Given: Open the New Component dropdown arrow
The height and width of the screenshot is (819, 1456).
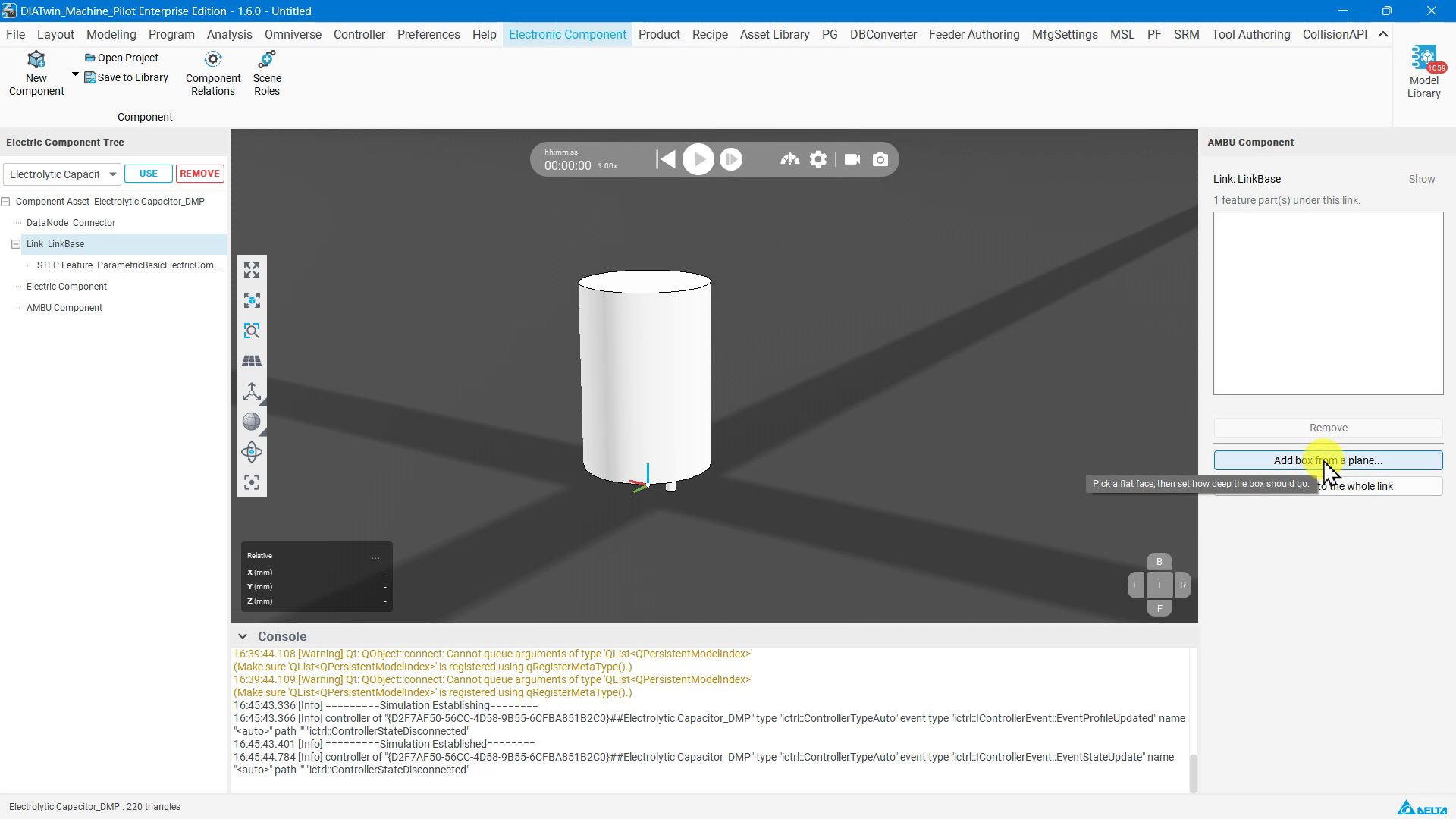Looking at the screenshot, I should click(x=75, y=74).
